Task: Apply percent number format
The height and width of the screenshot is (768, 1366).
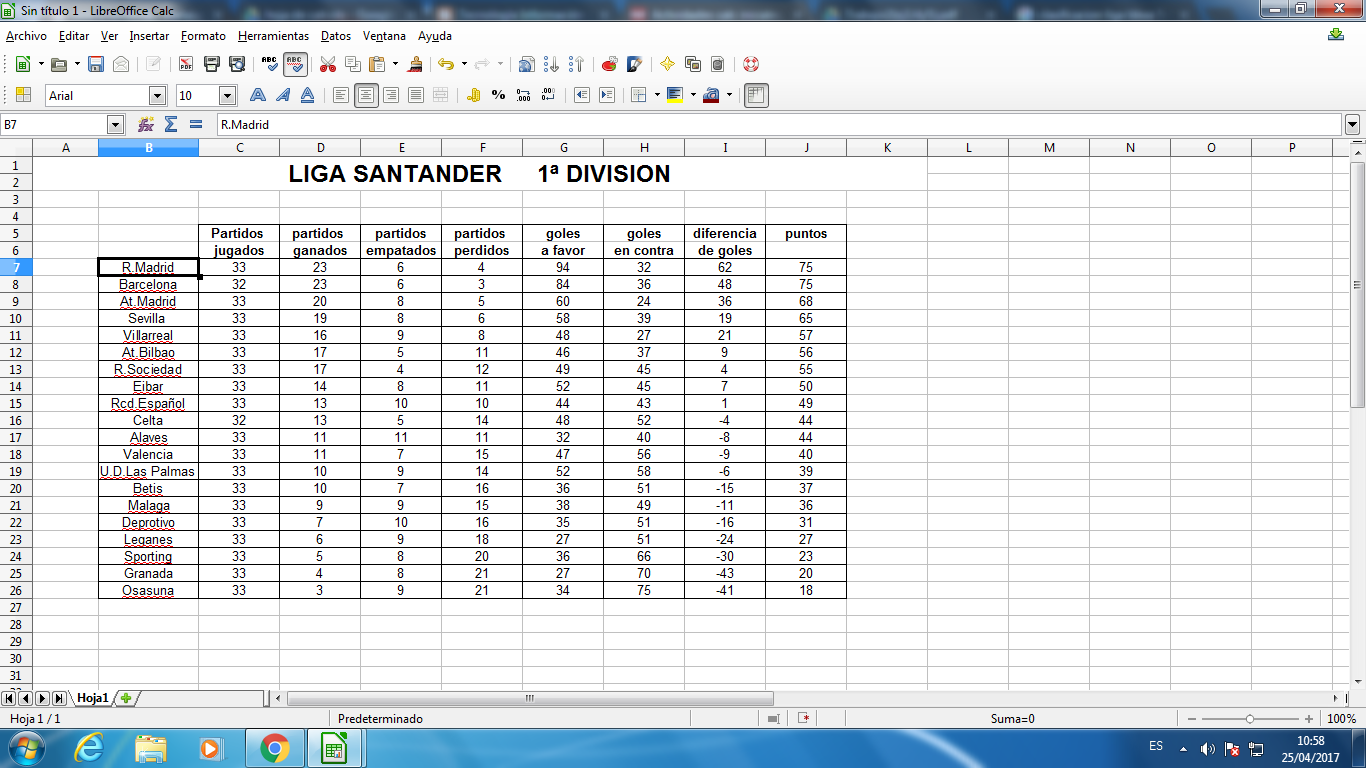Action: (498, 95)
